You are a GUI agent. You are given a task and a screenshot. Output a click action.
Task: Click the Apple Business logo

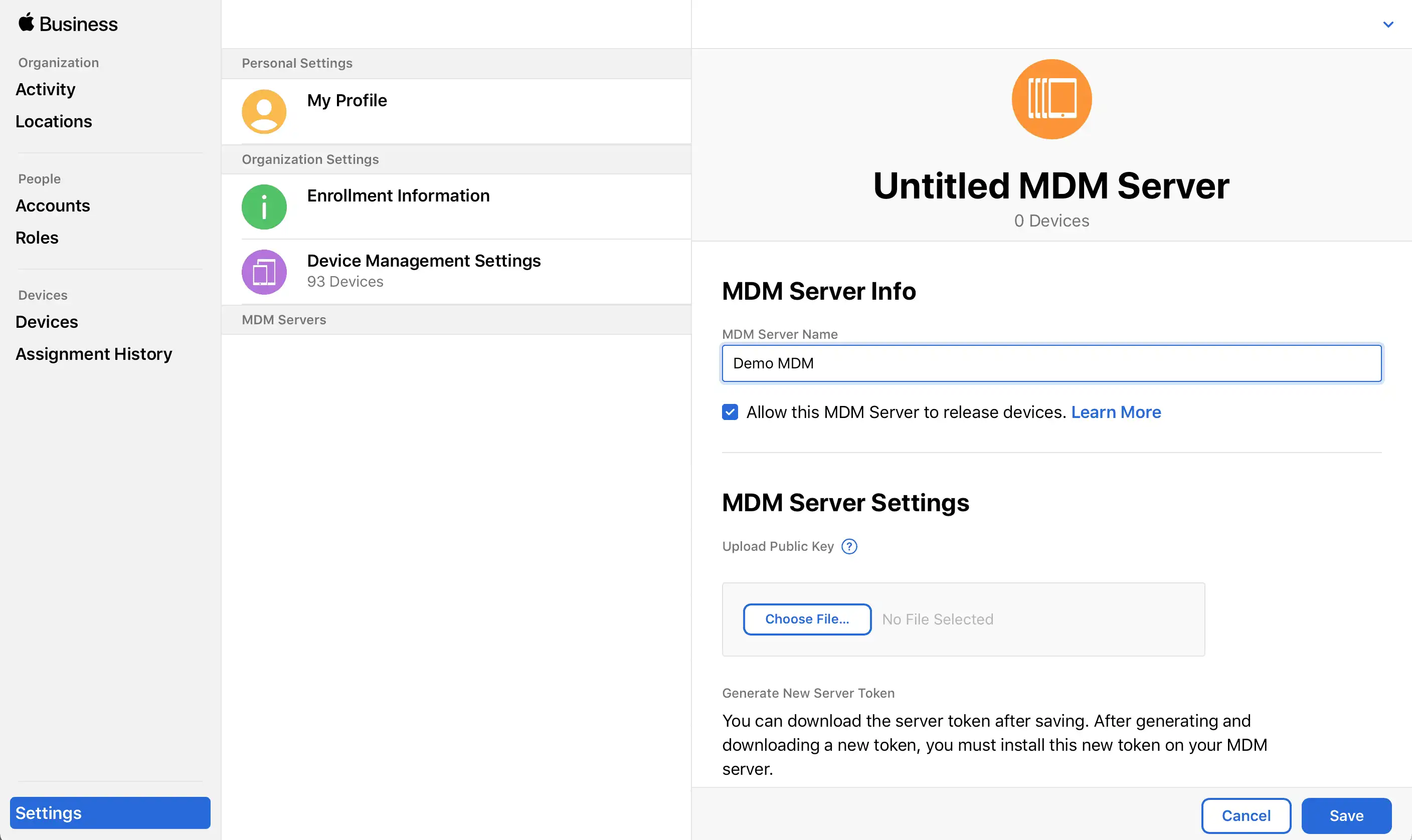coord(68,24)
